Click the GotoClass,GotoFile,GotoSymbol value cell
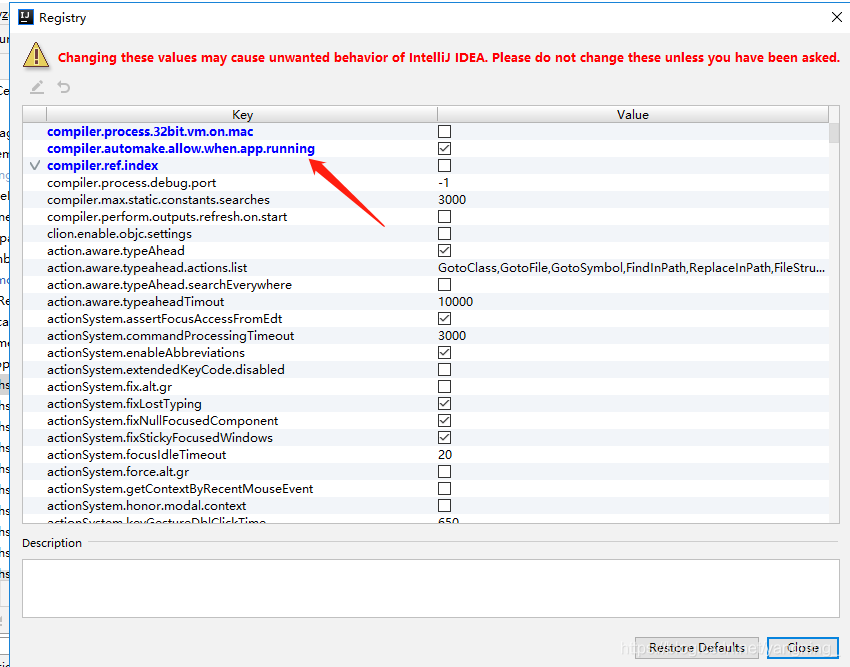Screen dimensions: 850x667 pos(632,268)
